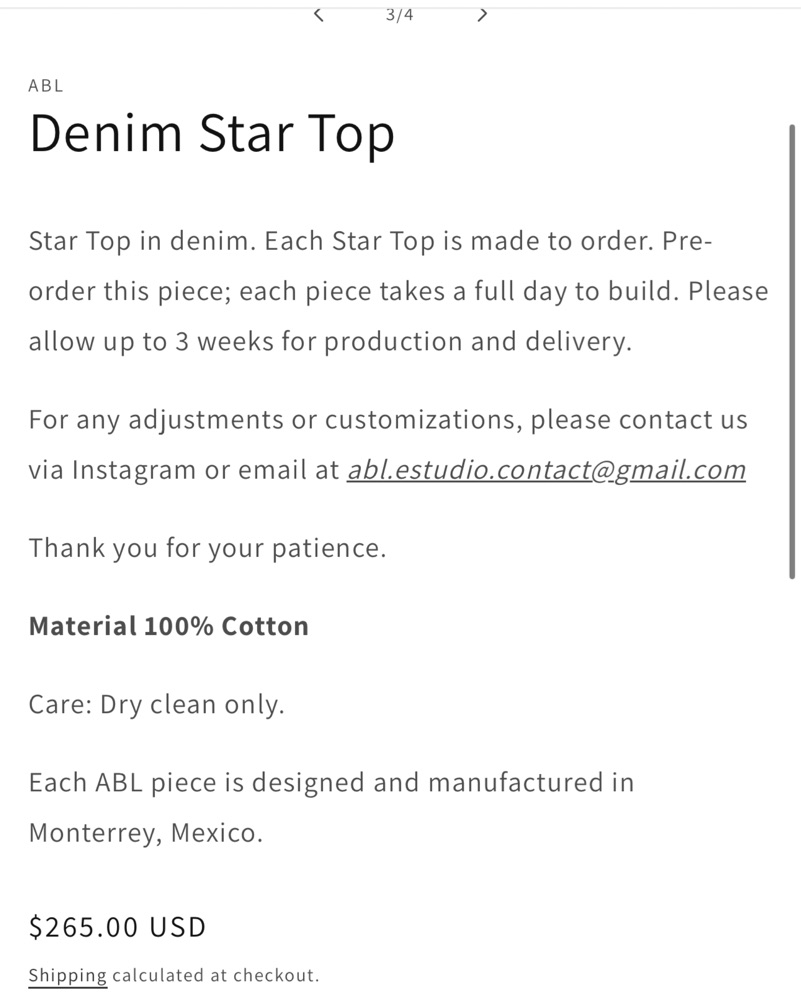Viewport: 801px width, 1000px height.
Task: Click the 'Monterrey, Mexico.' text
Action: click(145, 832)
